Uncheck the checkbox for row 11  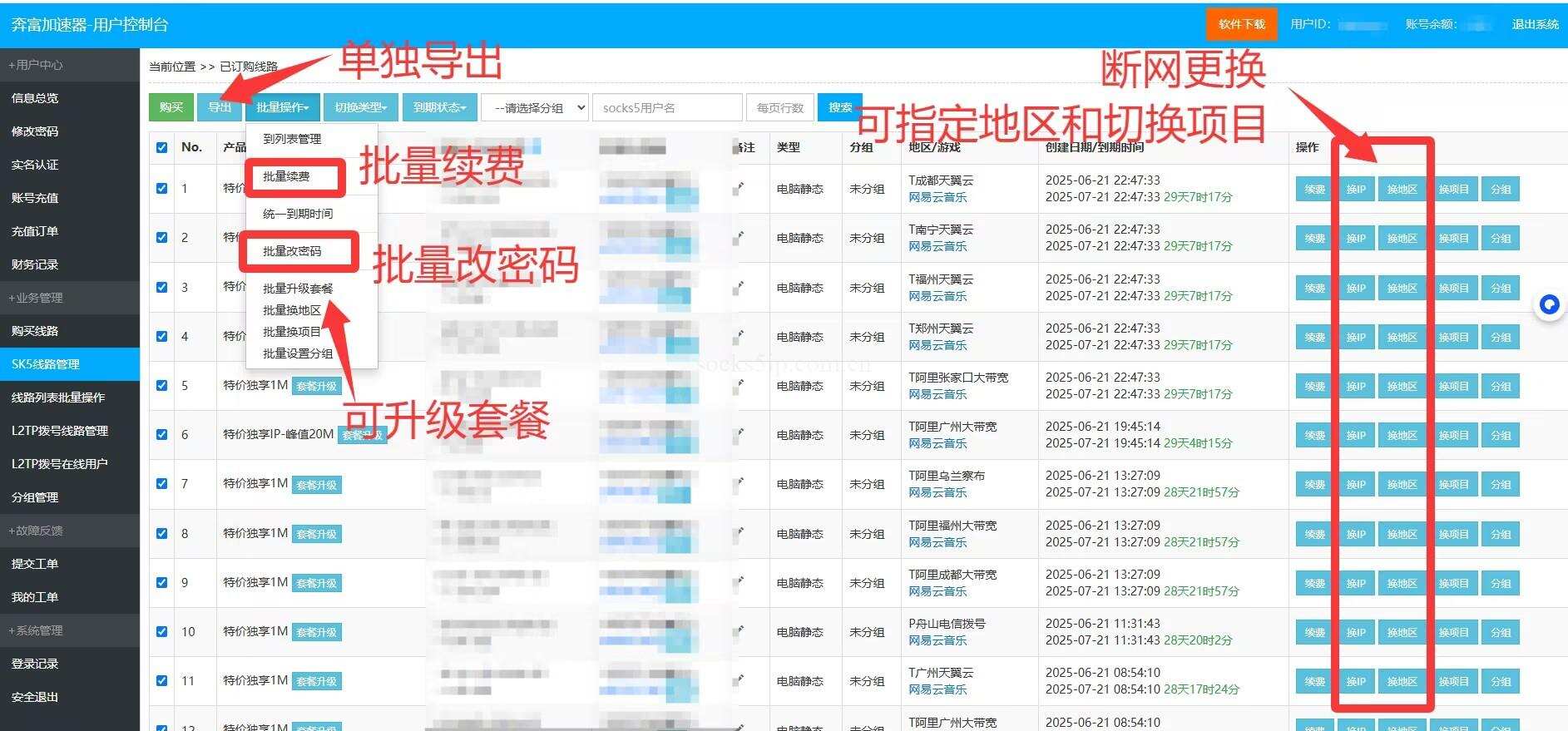161,680
